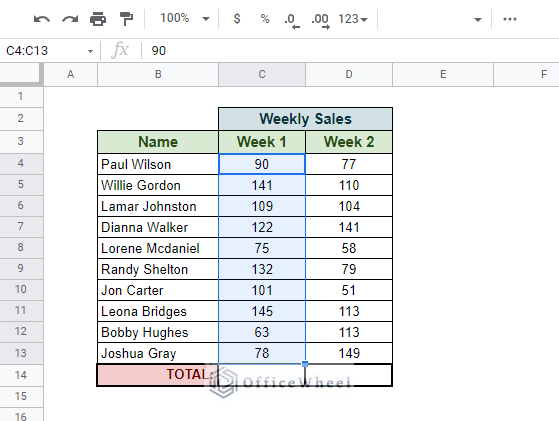Click the Dianna Walker cell
The width and height of the screenshot is (559, 421).
coord(158,227)
